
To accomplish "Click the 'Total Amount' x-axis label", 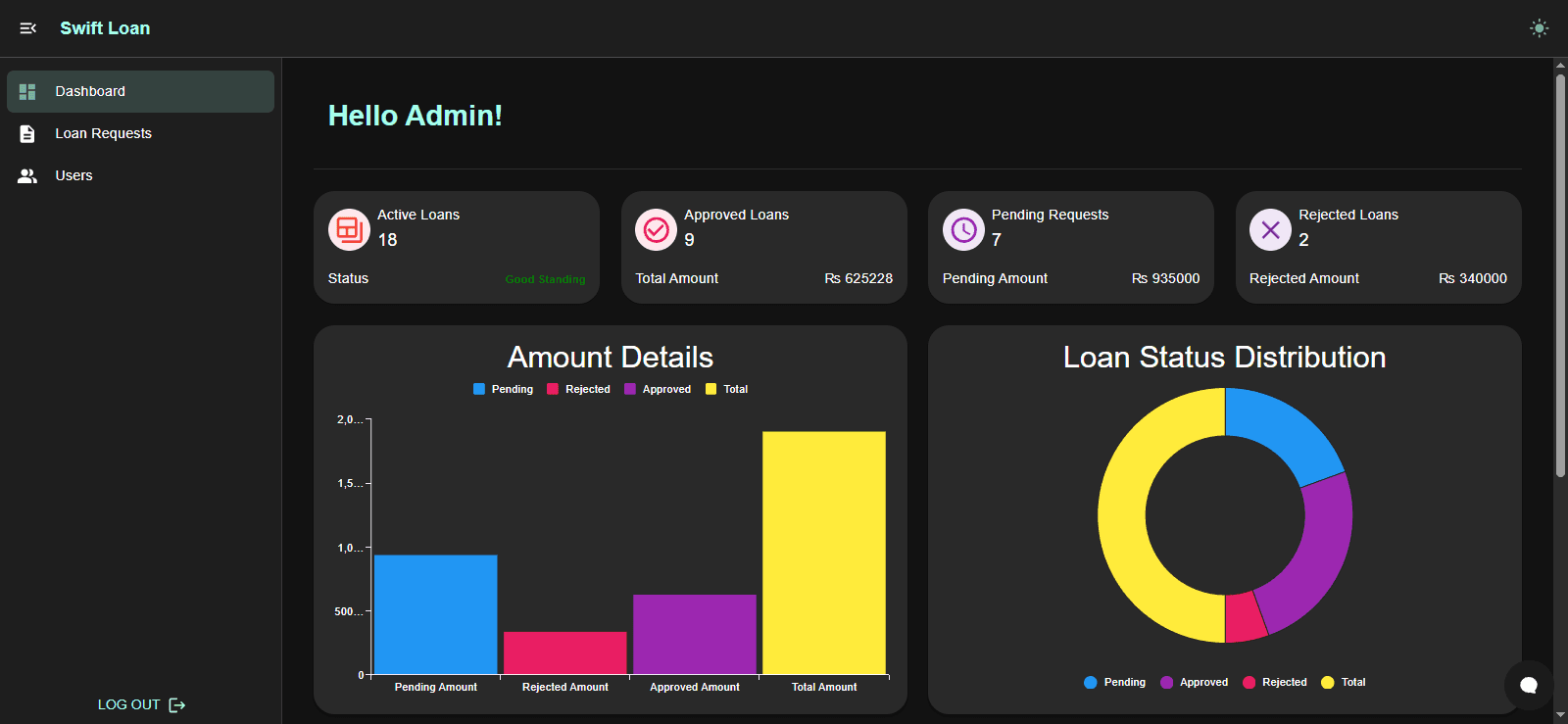I will (824, 687).
